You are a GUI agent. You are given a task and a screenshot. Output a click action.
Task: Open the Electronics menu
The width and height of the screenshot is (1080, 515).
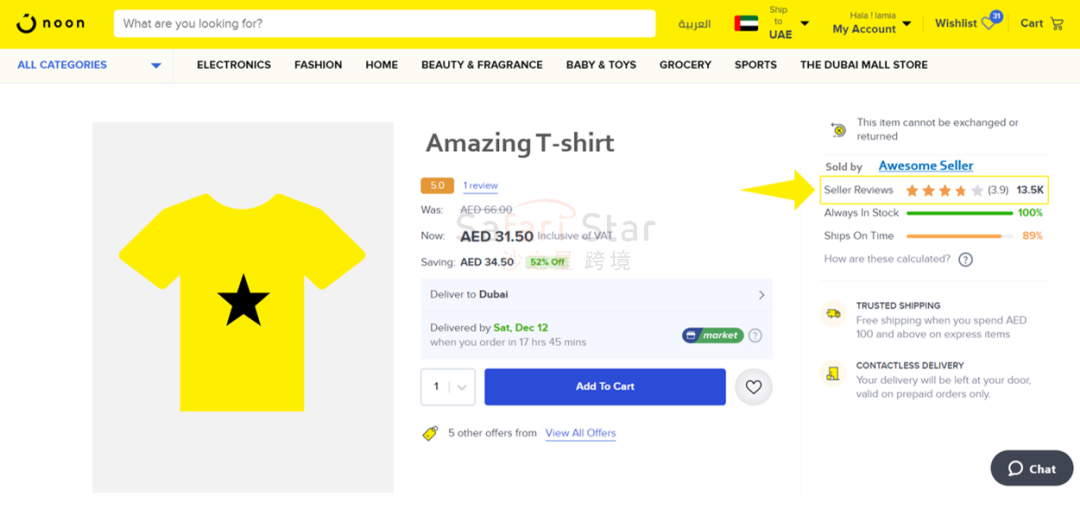point(233,65)
